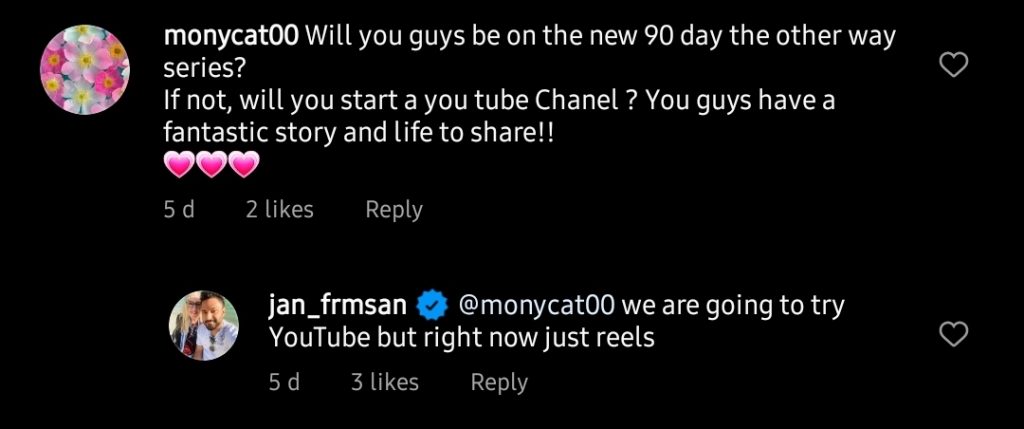Open the @monycat00 mention in the reply

[x=535, y=304]
